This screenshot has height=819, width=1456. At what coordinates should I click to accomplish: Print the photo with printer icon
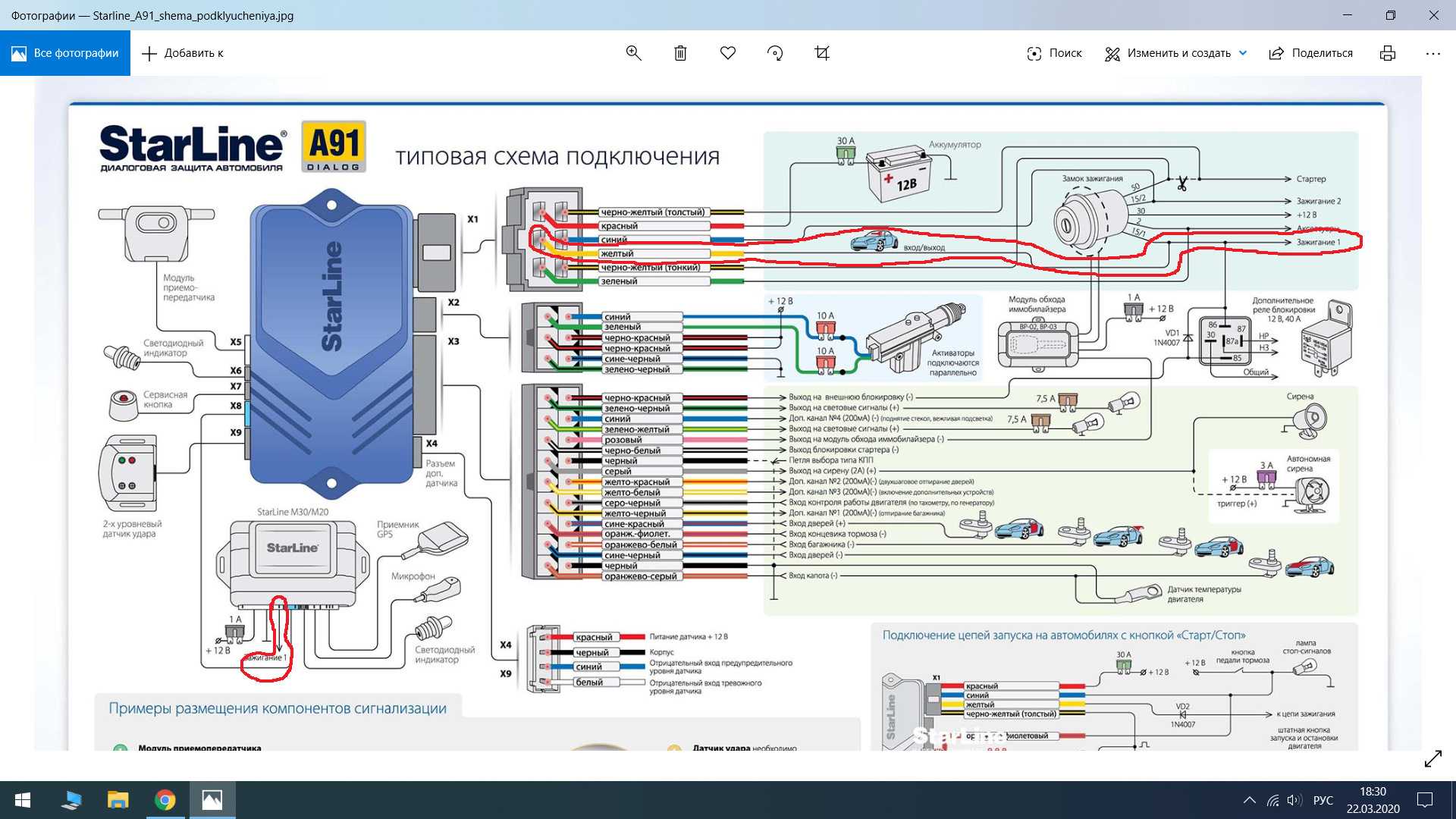[1388, 53]
